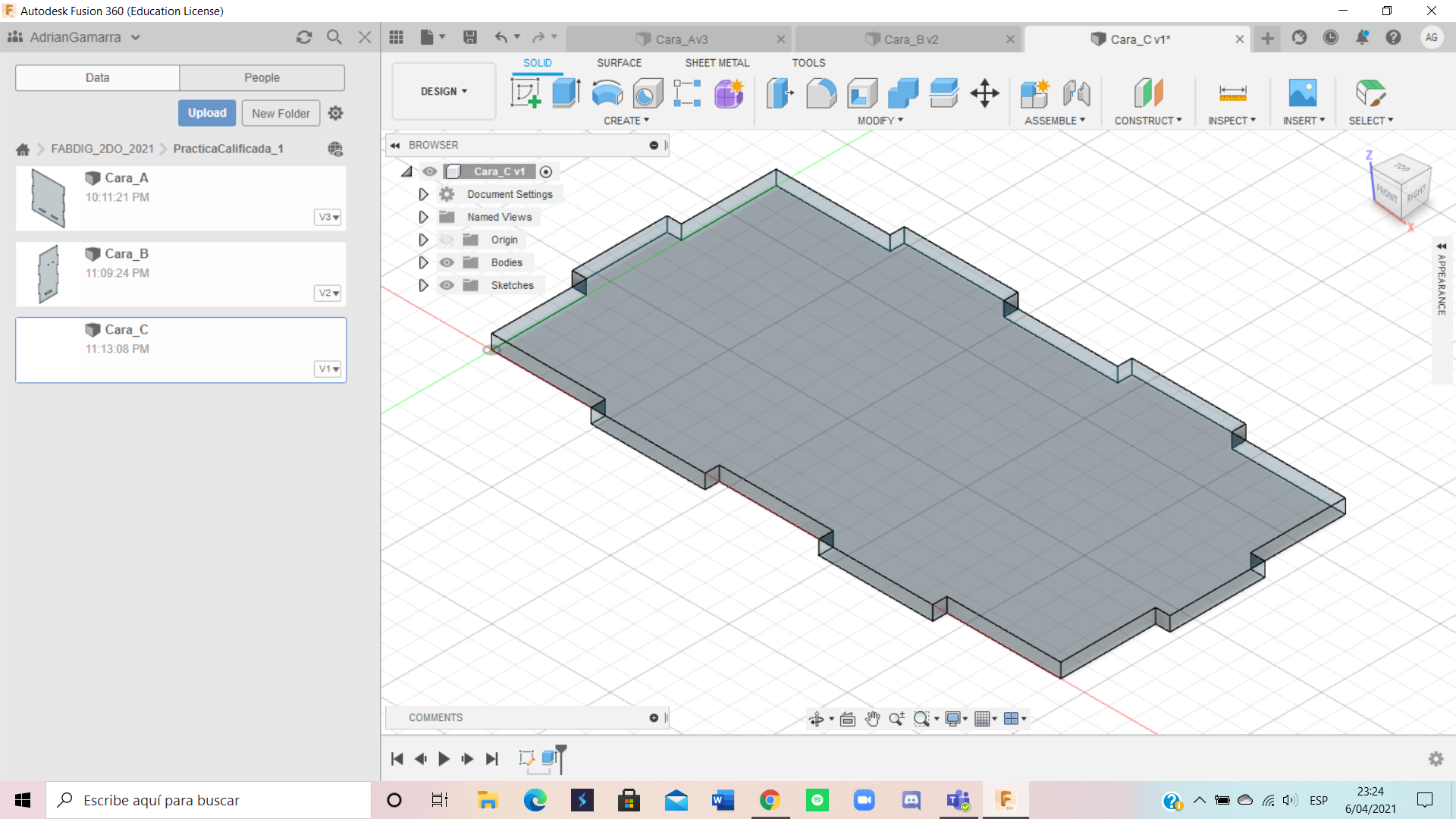Switch to the Cara_B v2 document tab
1456x819 pixels.
click(x=908, y=39)
